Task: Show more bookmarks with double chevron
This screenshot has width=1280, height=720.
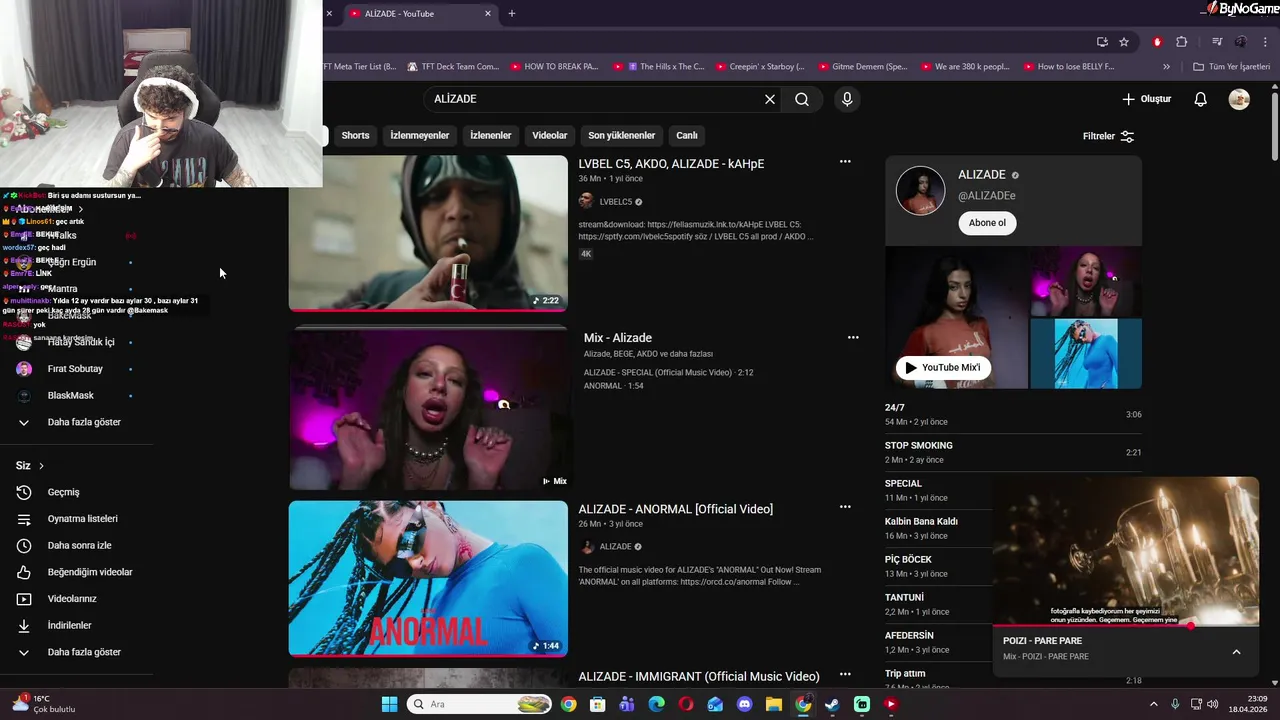Action: 1166,67
